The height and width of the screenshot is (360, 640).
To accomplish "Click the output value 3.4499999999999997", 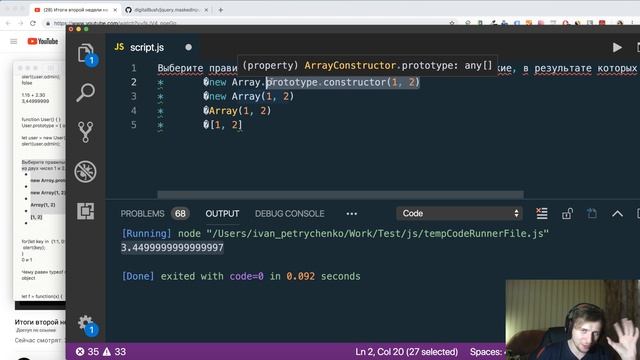I will pos(172,248).
